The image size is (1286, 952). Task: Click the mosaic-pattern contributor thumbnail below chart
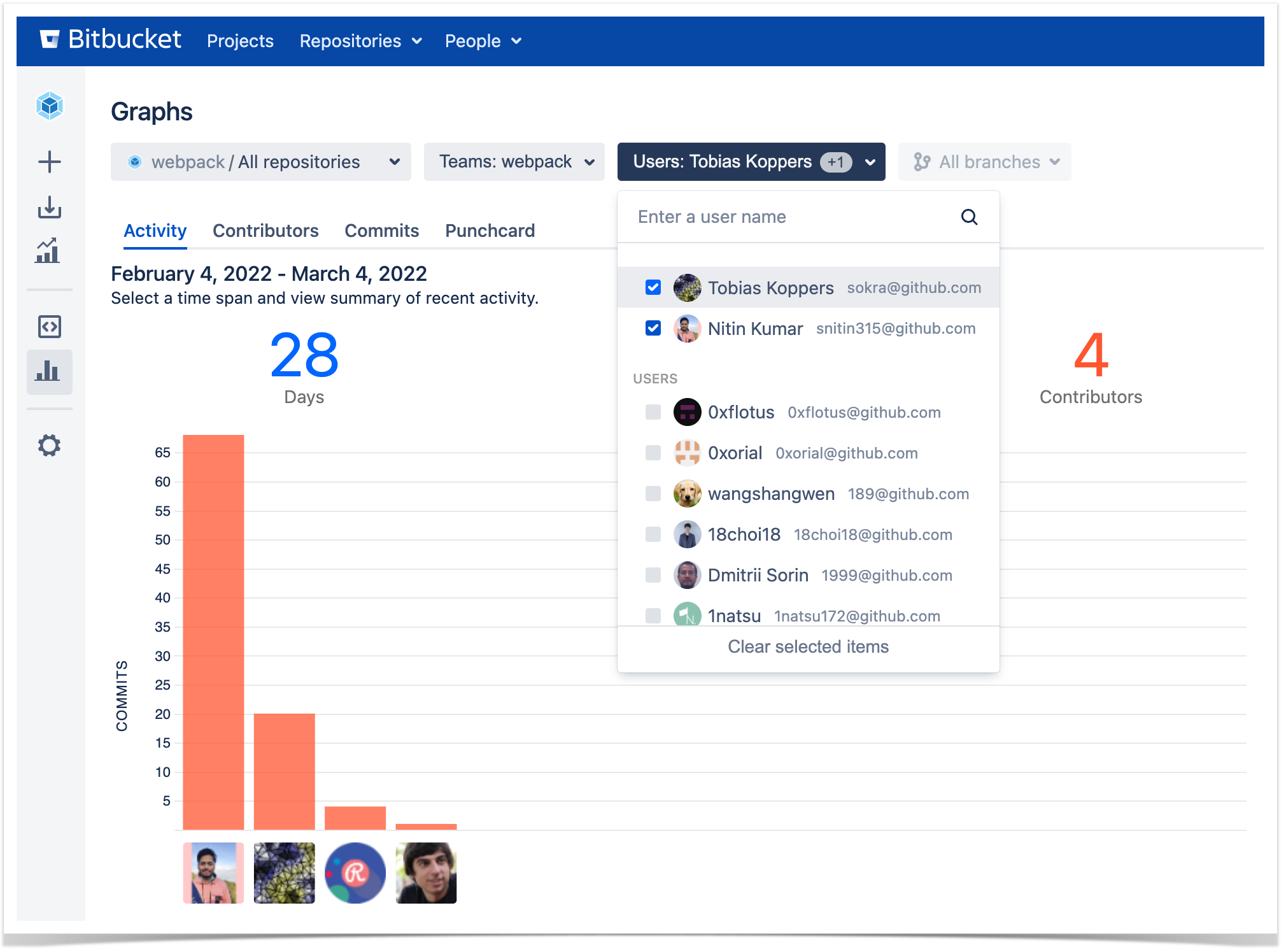pos(285,873)
